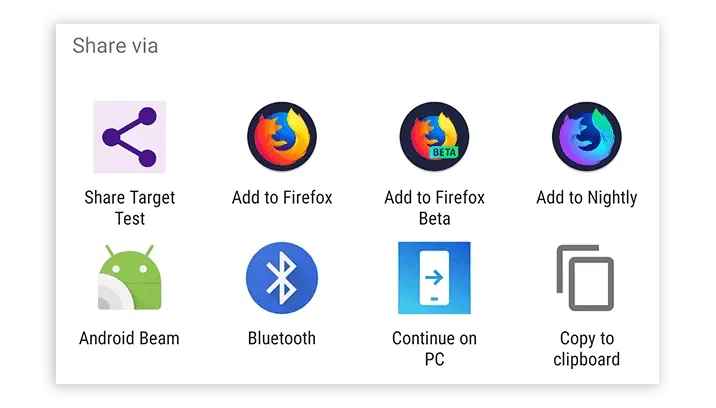Click the arrow inside Continue on PC icon
Viewport: 716px width, 408px height.
pos(434,277)
